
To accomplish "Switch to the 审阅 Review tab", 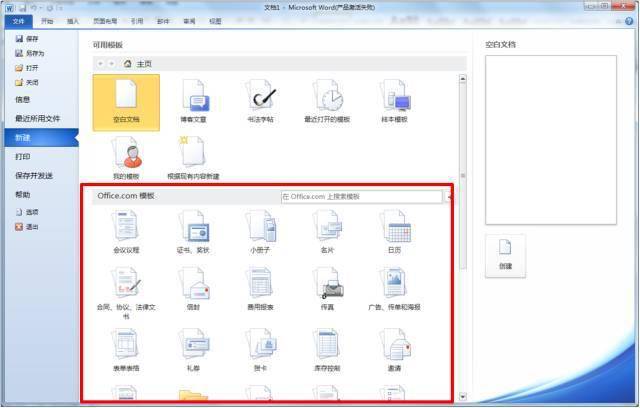I will coord(189,21).
